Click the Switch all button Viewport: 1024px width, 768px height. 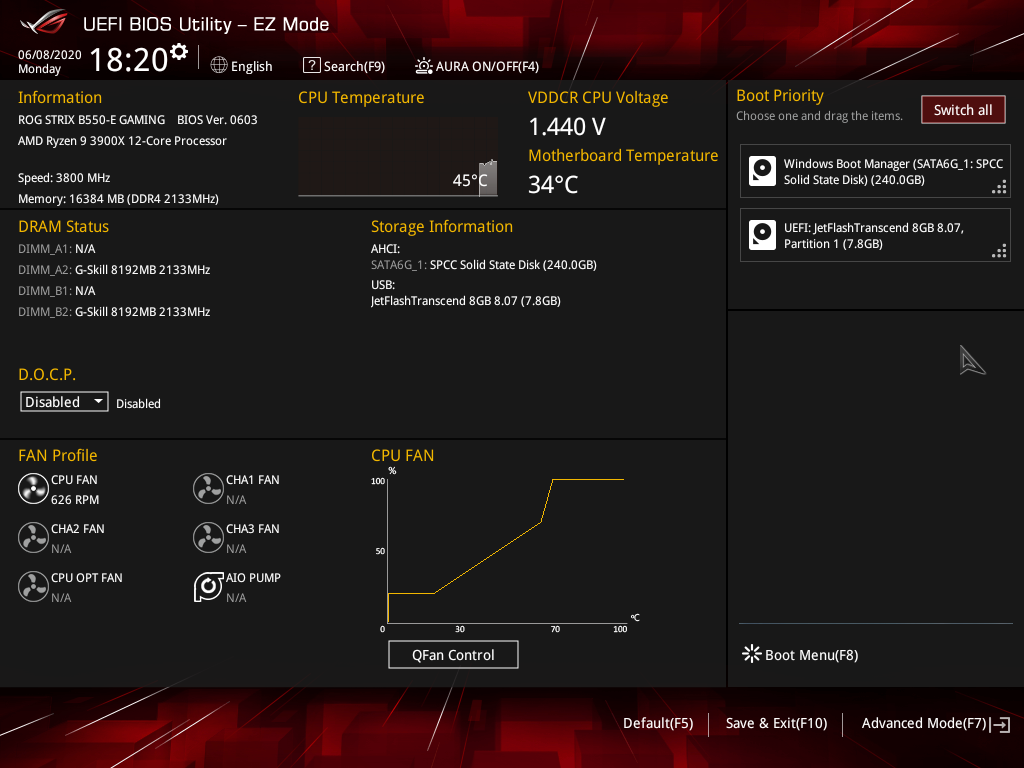(x=963, y=110)
